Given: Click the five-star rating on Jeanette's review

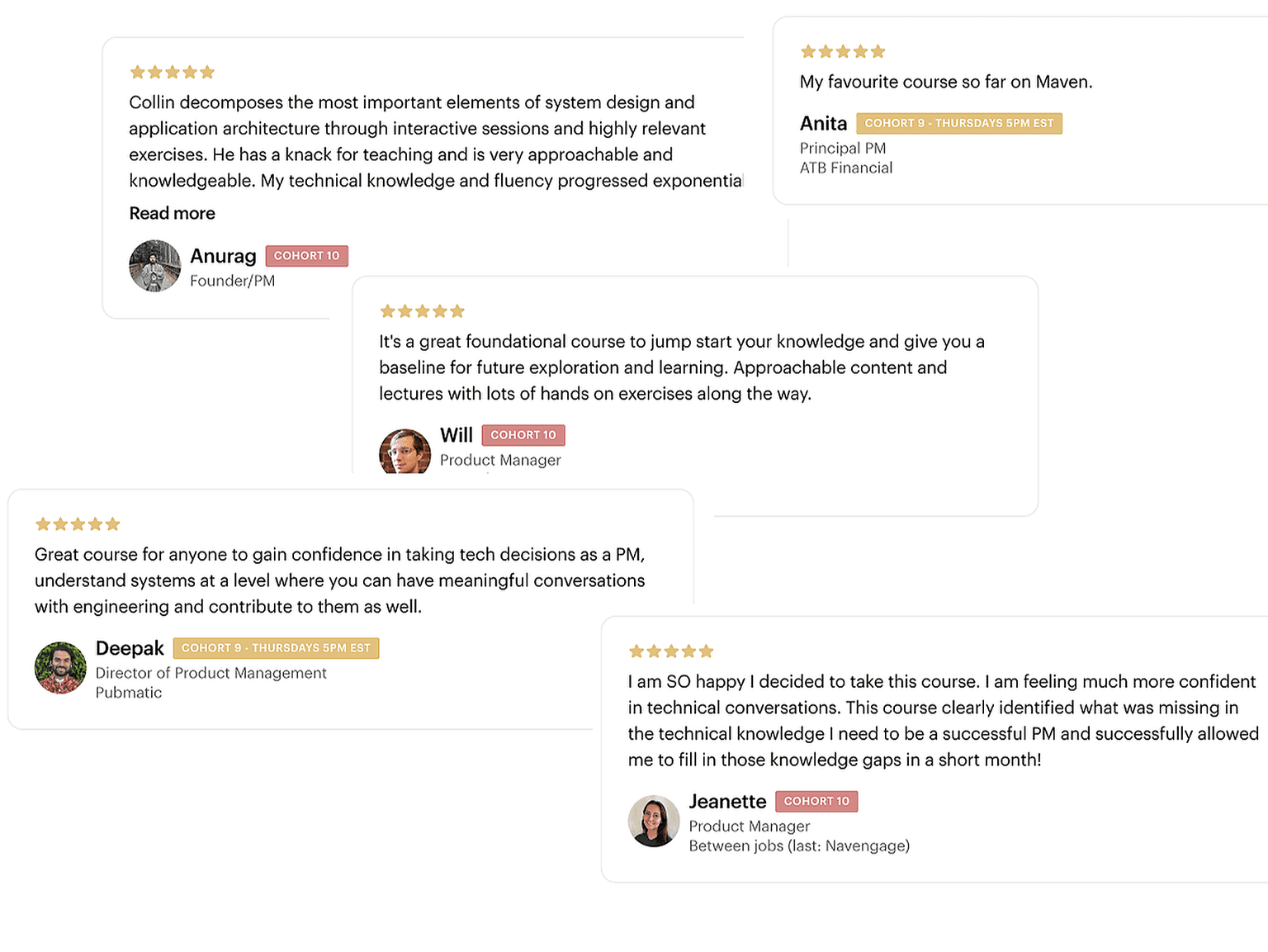Looking at the screenshot, I should pos(671,651).
